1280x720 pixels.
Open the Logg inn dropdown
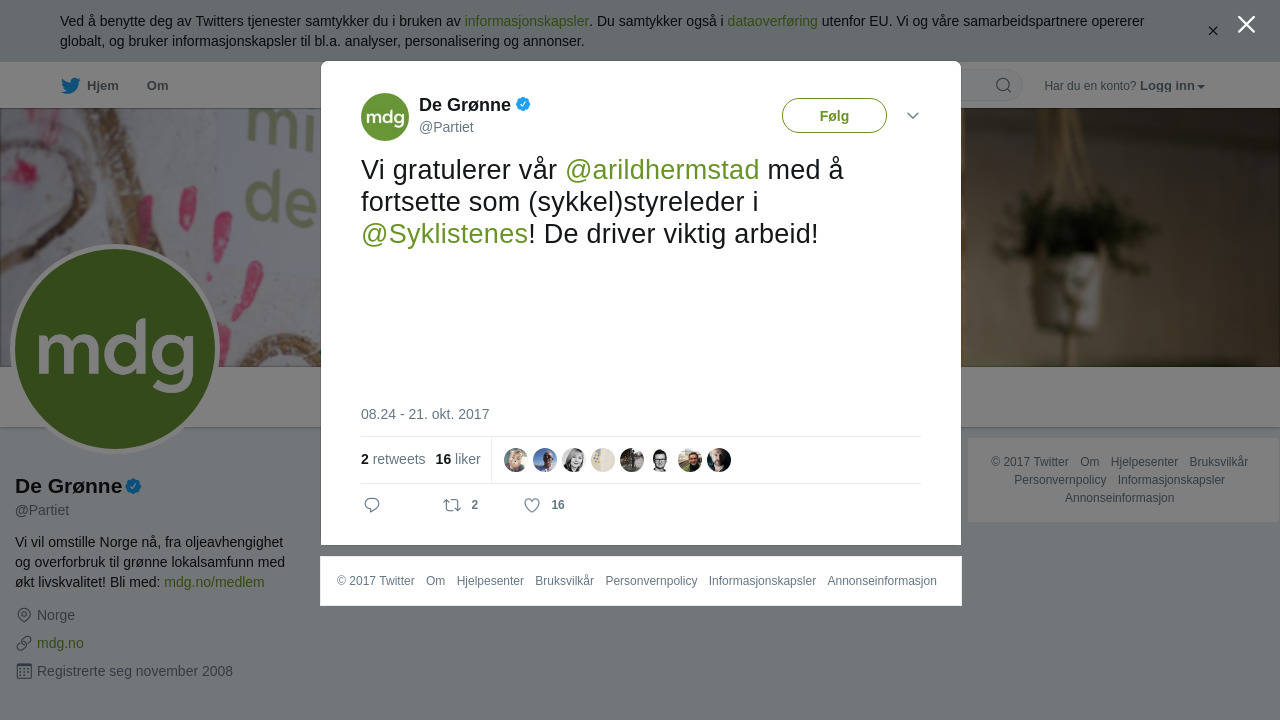[1172, 86]
